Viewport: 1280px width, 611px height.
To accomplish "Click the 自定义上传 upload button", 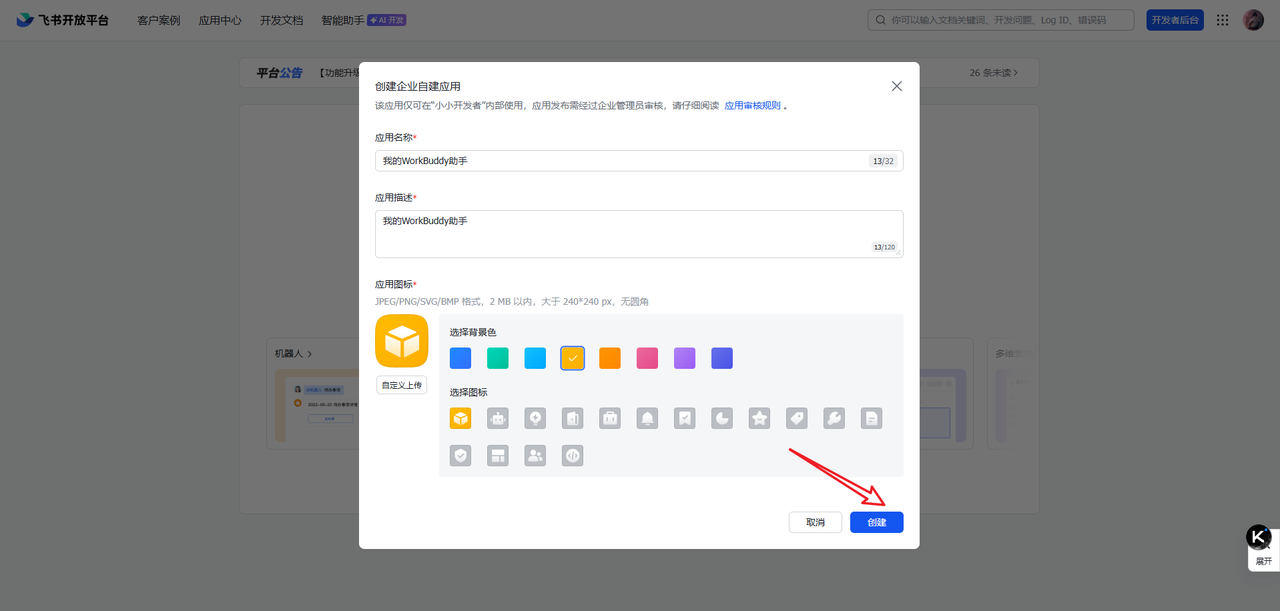I will [401, 385].
